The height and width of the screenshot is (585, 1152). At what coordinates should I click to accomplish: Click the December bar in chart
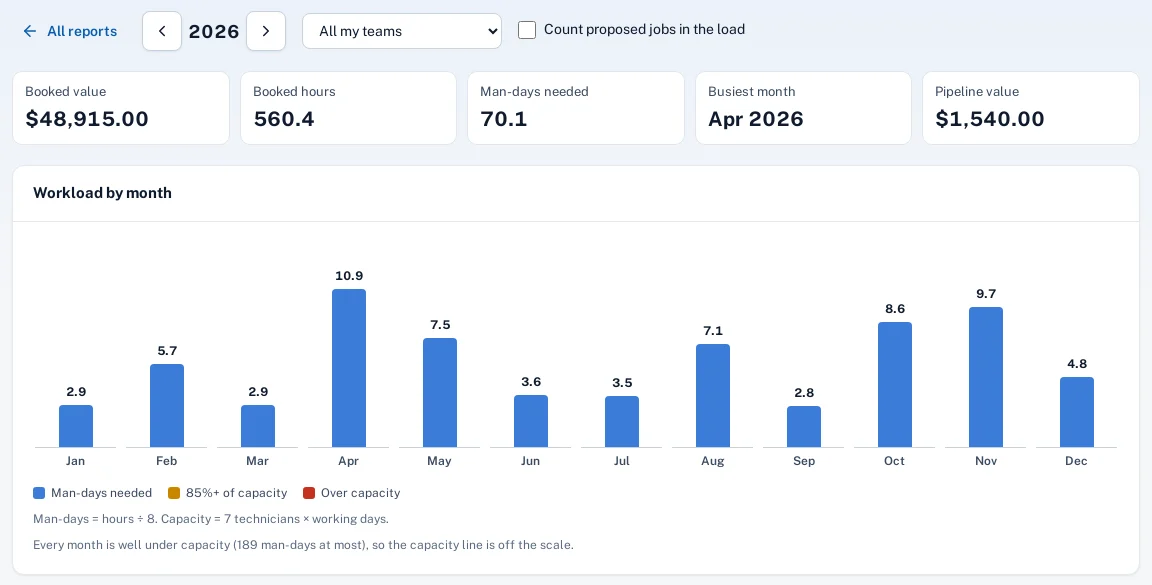[x=1077, y=412]
